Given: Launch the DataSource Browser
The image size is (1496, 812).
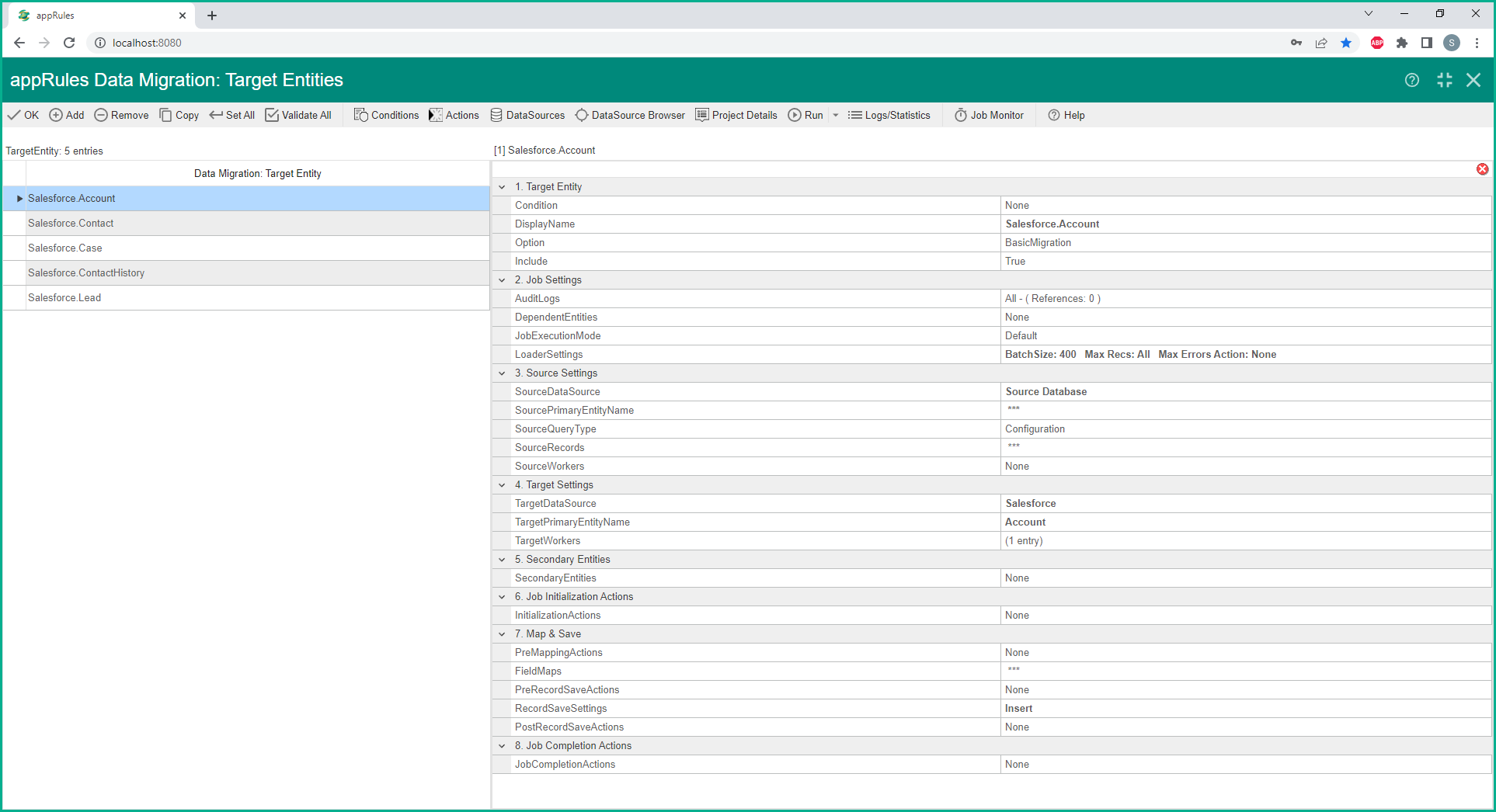Looking at the screenshot, I should [x=630, y=115].
